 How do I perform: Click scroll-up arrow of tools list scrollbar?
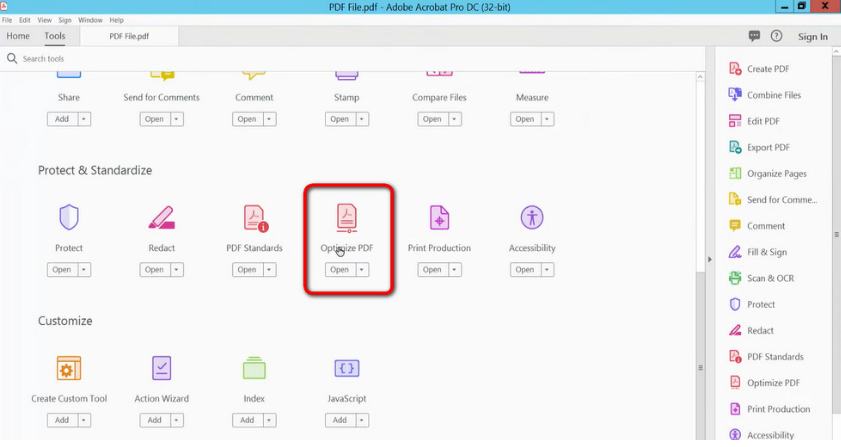click(700, 77)
